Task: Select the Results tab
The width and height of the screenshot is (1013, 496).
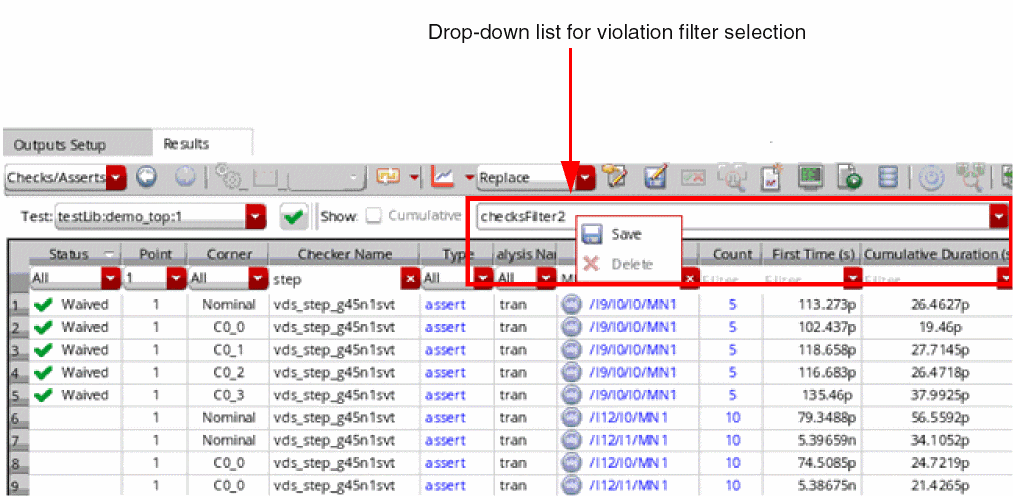Action: point(186,143)
